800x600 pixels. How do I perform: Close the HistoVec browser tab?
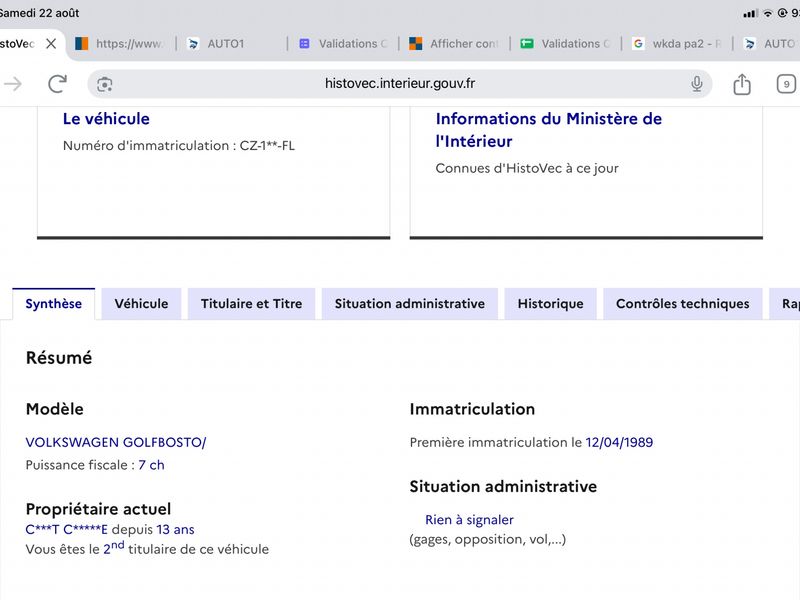51,44
